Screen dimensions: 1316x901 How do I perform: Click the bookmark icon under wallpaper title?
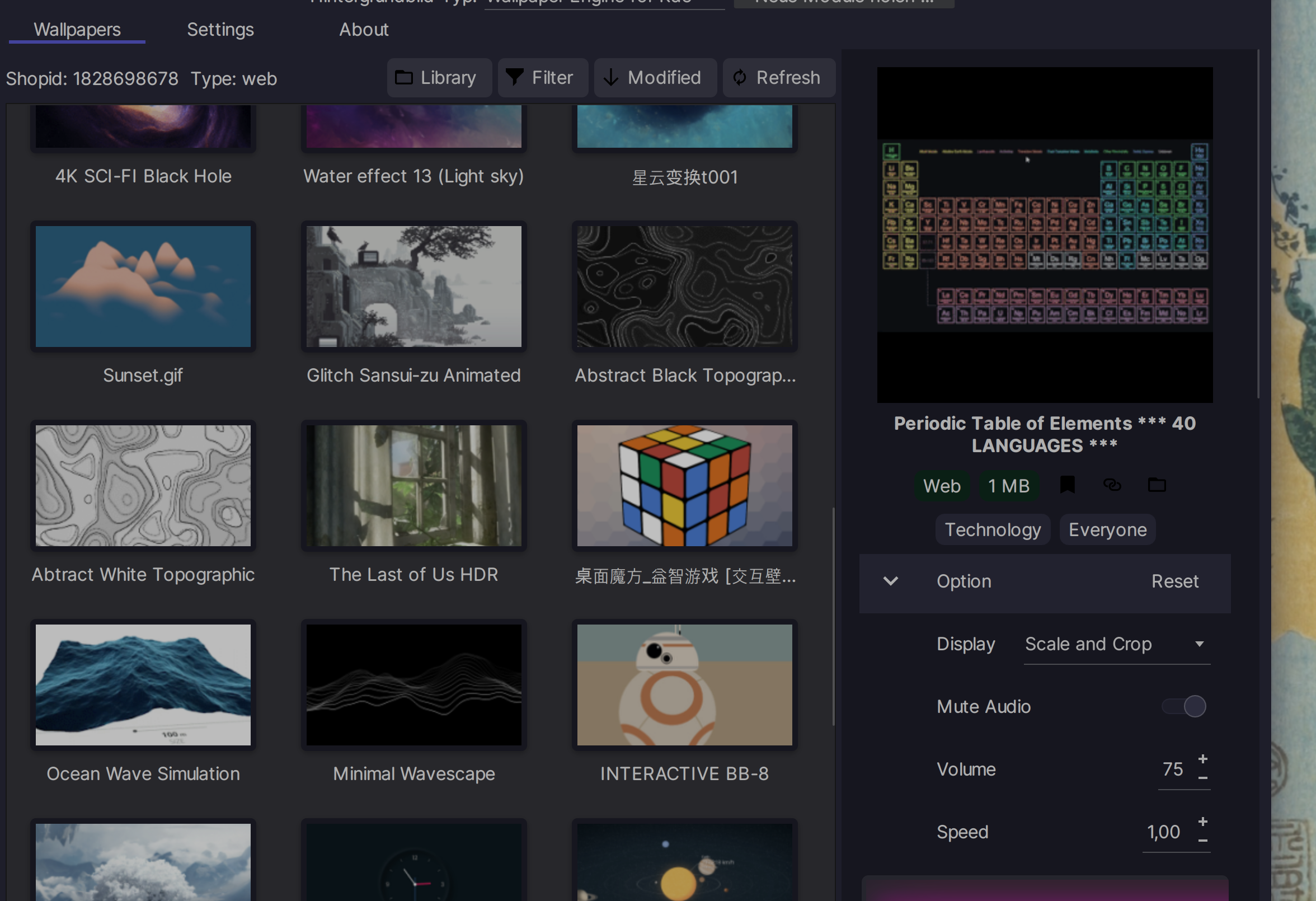1068,485
